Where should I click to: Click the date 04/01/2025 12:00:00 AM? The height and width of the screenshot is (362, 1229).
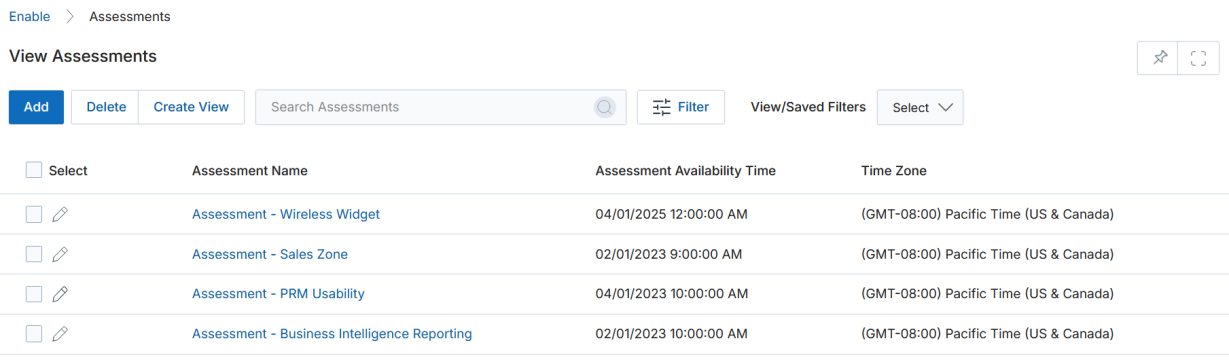[672, 214]
